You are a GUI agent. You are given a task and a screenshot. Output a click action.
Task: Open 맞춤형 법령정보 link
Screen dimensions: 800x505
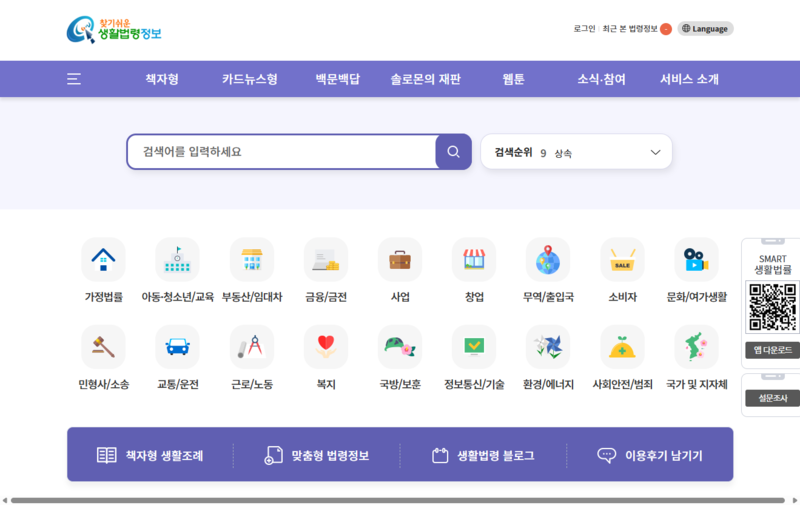[316, 456]
